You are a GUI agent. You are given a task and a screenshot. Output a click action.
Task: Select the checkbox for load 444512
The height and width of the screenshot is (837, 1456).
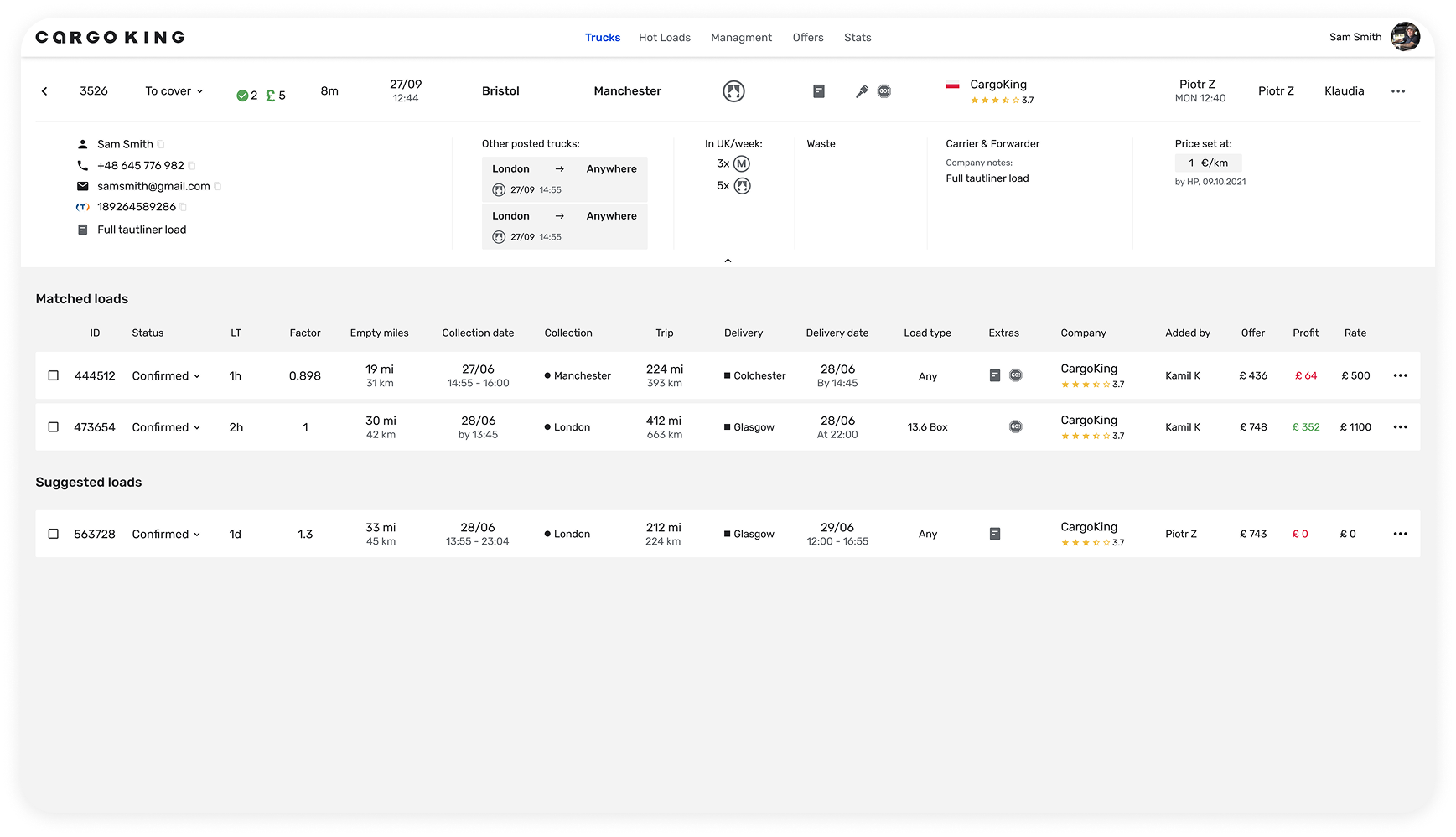(x=54, y=375)
